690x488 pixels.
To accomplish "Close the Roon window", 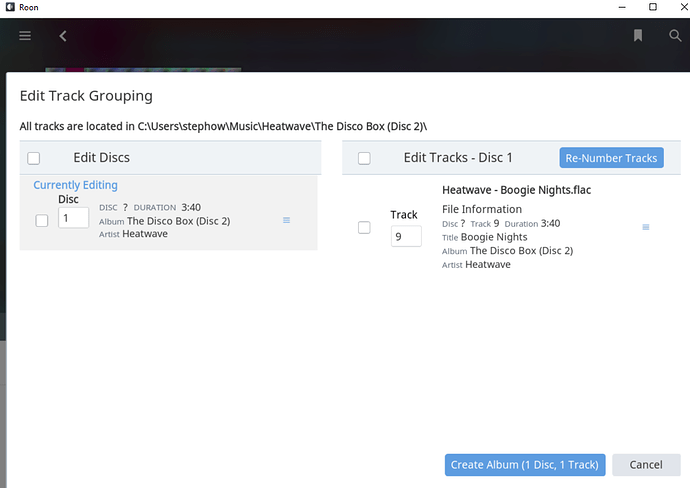I will click(x=684, y=7).
